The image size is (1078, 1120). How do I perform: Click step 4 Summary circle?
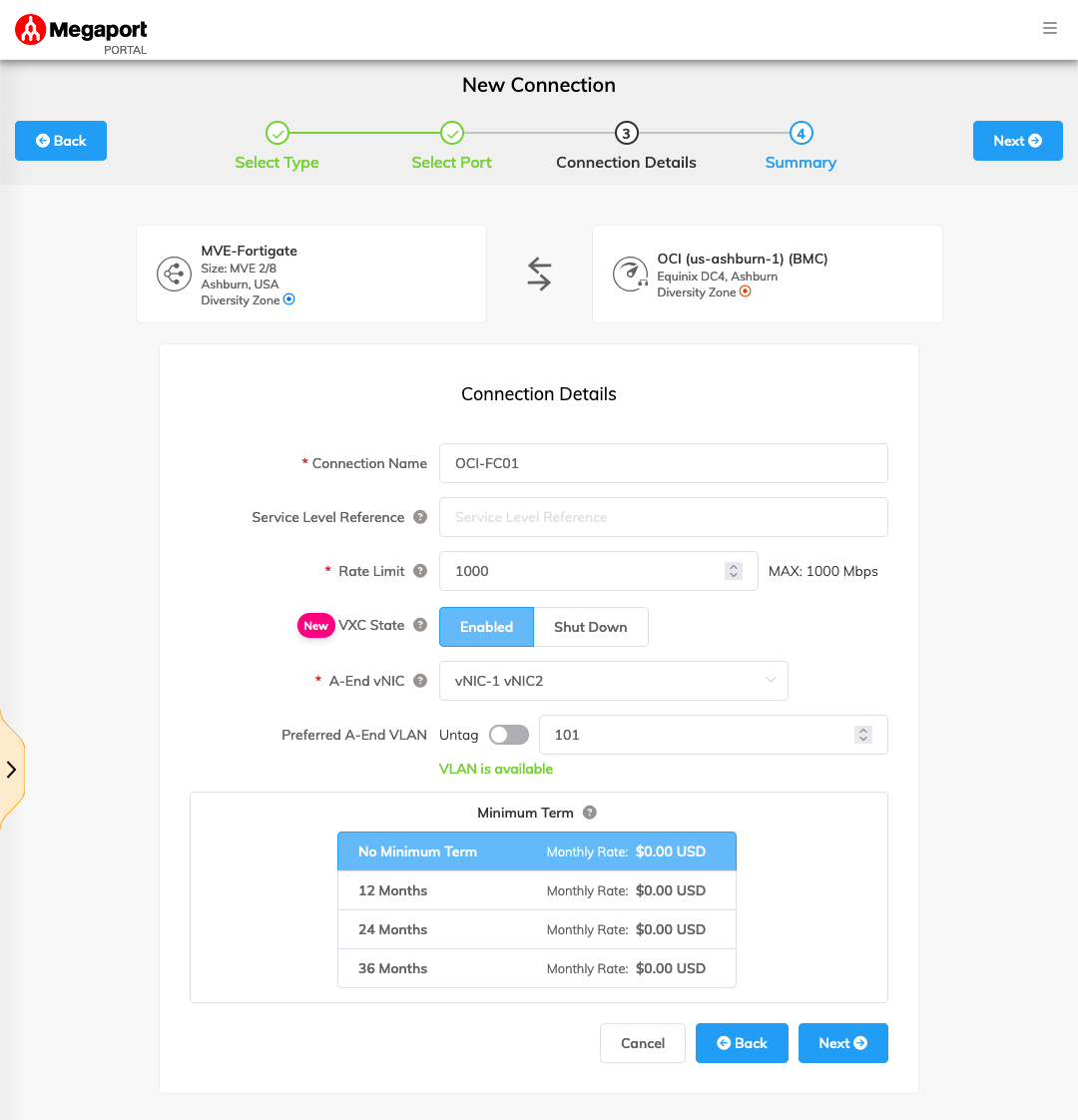click(x=801, y=133)
